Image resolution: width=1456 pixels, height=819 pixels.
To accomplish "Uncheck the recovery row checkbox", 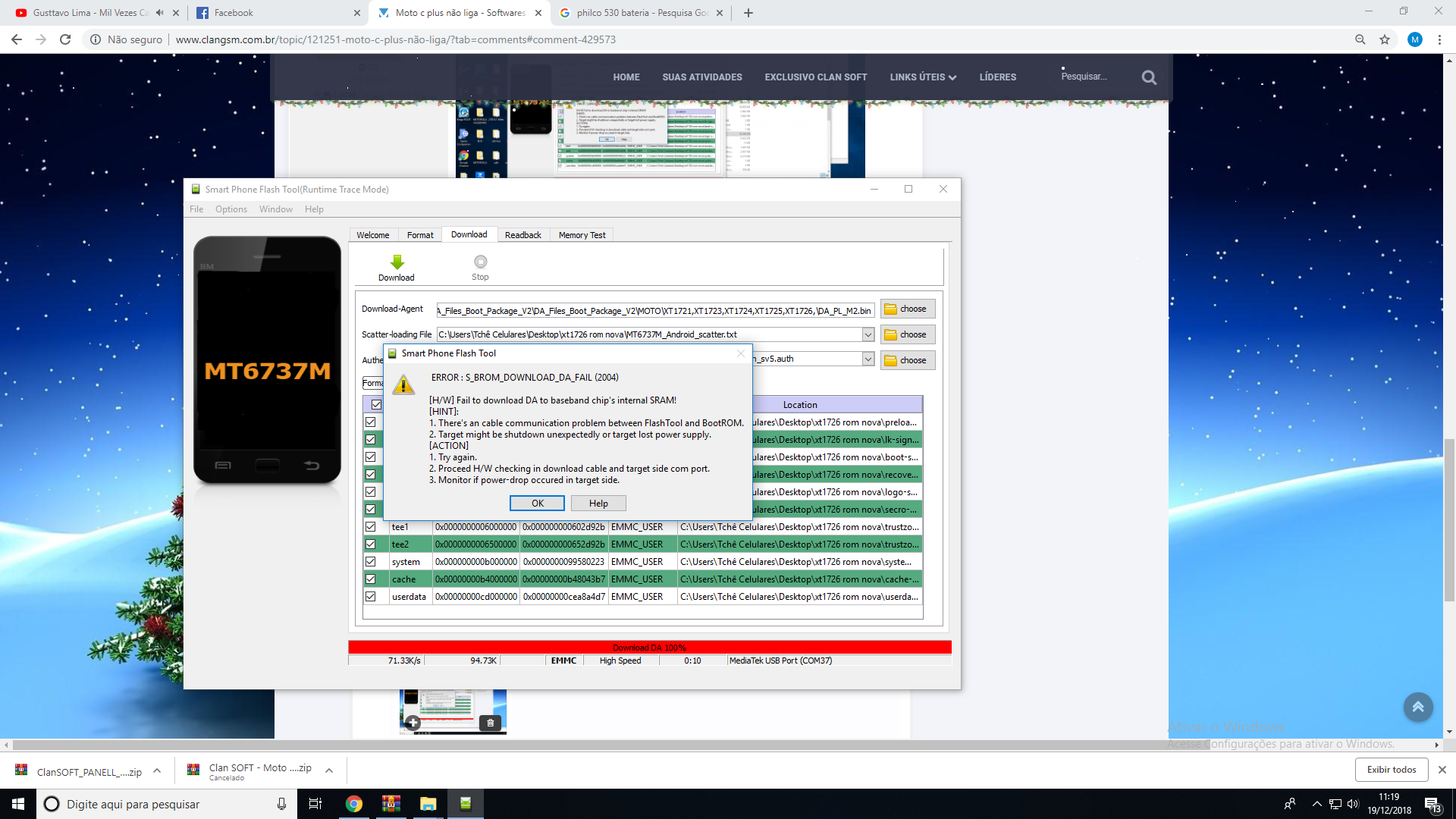I will point(371,475).
